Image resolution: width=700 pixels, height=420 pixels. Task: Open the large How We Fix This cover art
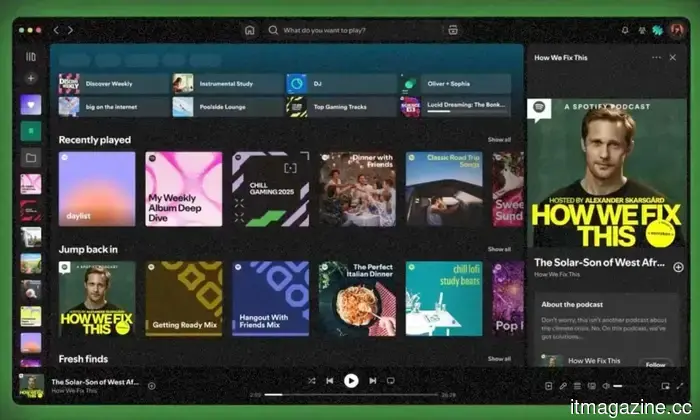607,173
